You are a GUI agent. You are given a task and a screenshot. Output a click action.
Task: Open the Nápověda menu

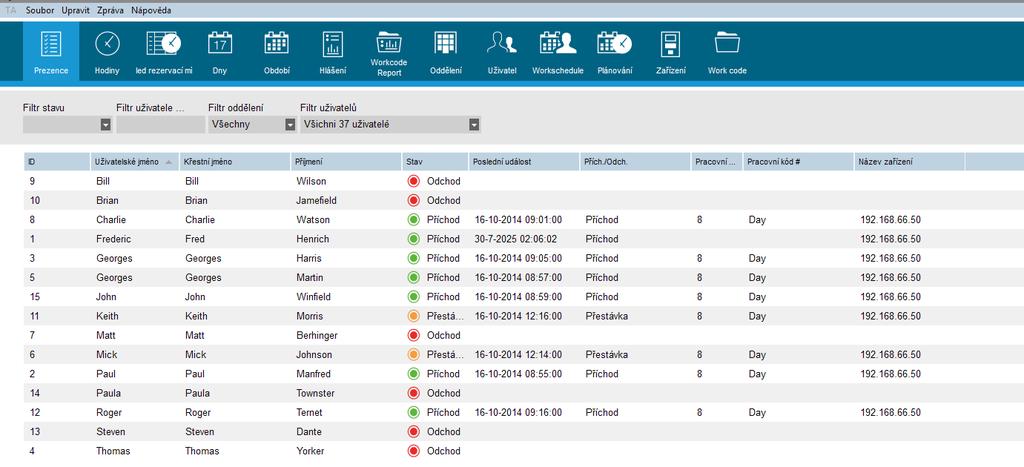pos(152,10)
